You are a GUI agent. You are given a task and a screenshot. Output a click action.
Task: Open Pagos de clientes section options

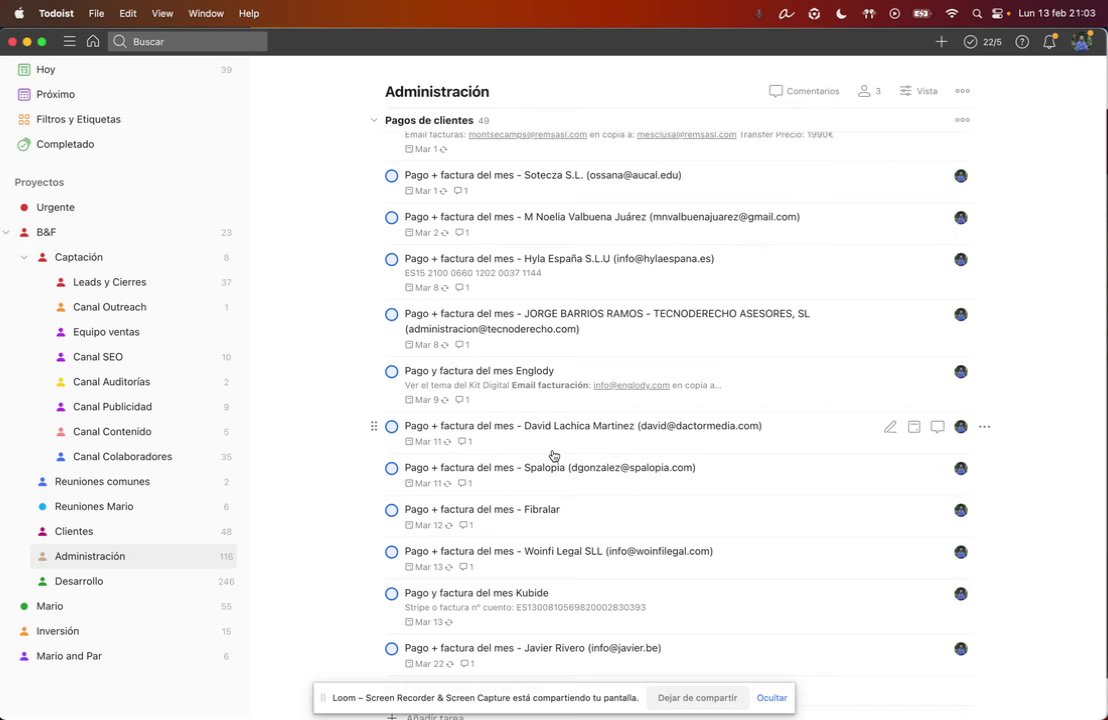click(x=962, y=120)
